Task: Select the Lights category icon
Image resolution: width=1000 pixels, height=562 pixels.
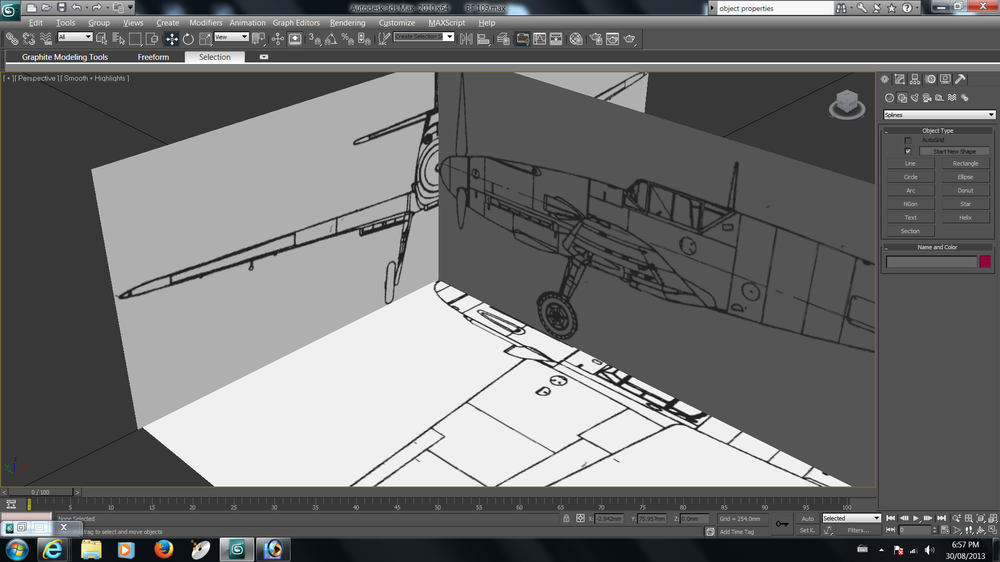Action: click(915, 98)
